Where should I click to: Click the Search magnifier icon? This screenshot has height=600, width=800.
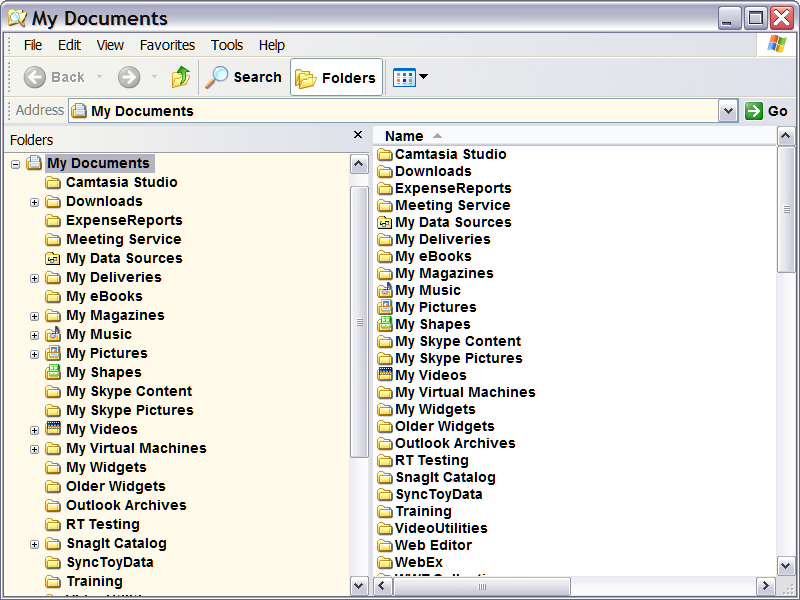[x=219, y=77]
